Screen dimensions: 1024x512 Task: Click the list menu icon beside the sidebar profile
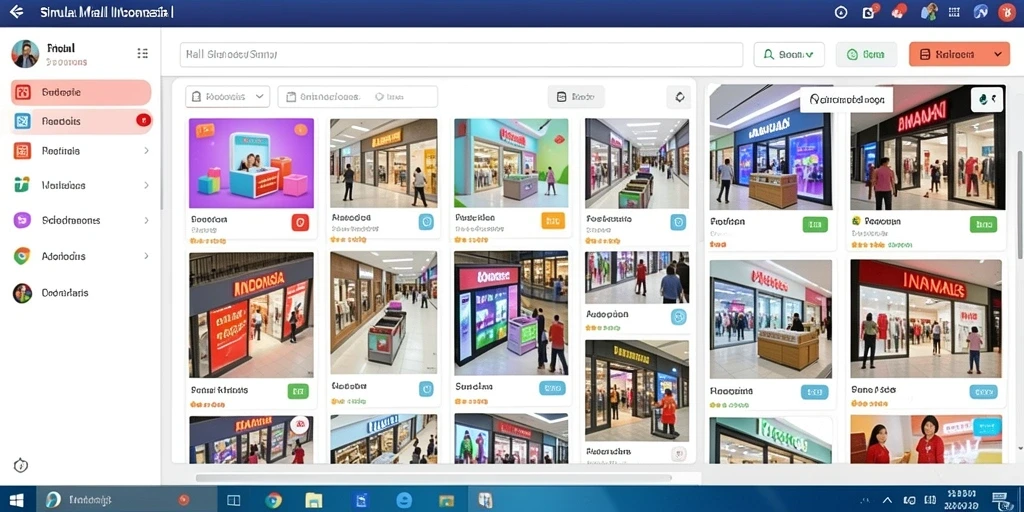point(142,54)
